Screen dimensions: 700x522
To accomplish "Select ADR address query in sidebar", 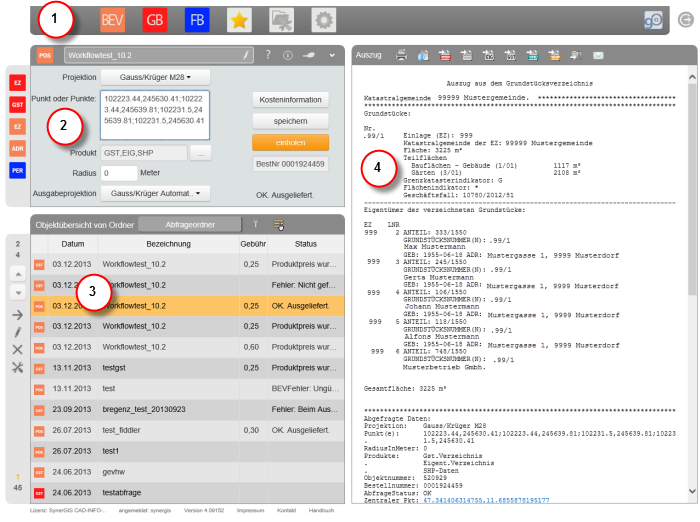I will [17, 148].
